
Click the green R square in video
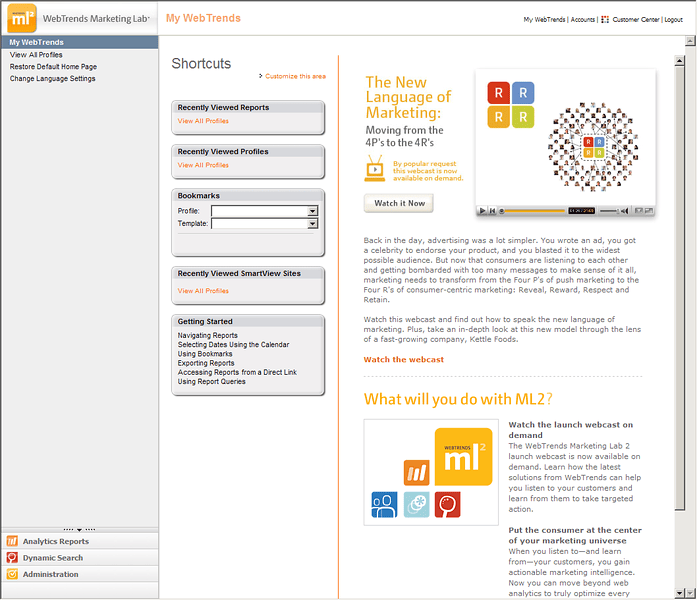[x=523, y=117]
